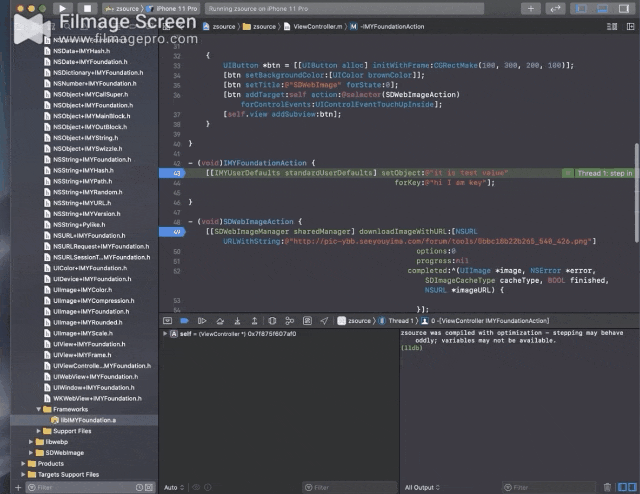Select frame 0 -[ViewController IMYFoundationAction]
This screenshot has width=640, height=494.
click(x=485, y=321)
